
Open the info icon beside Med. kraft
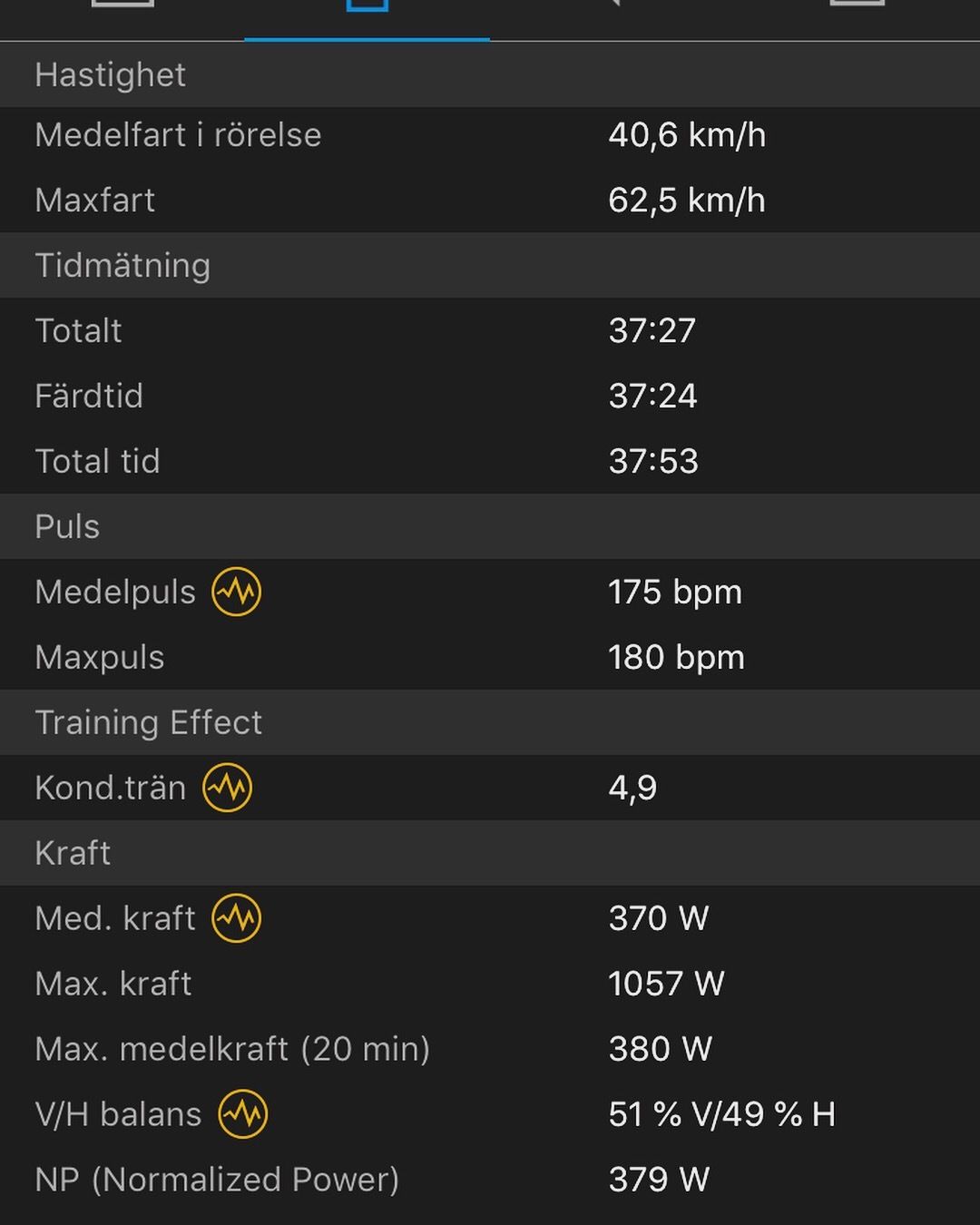236,917
